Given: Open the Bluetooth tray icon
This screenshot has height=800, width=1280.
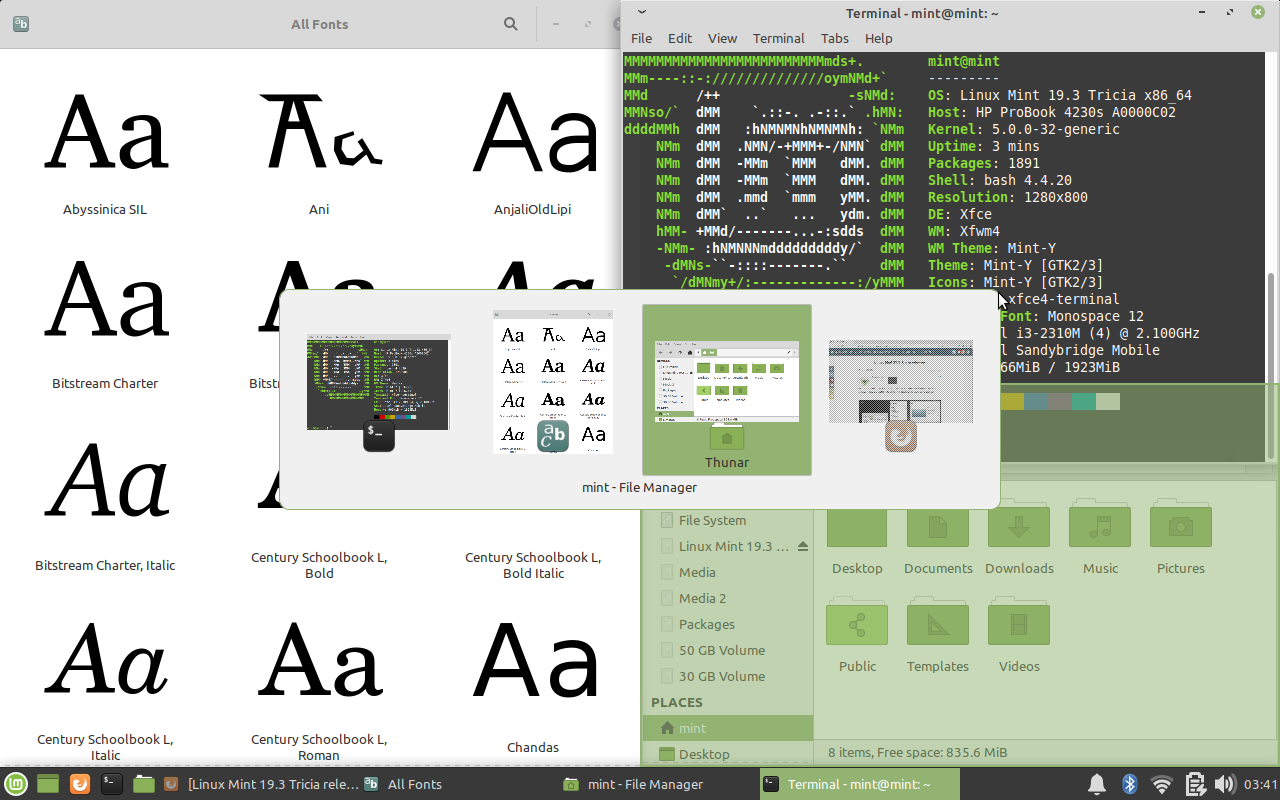Looking at the screenshot, I should click(1129, 784).
